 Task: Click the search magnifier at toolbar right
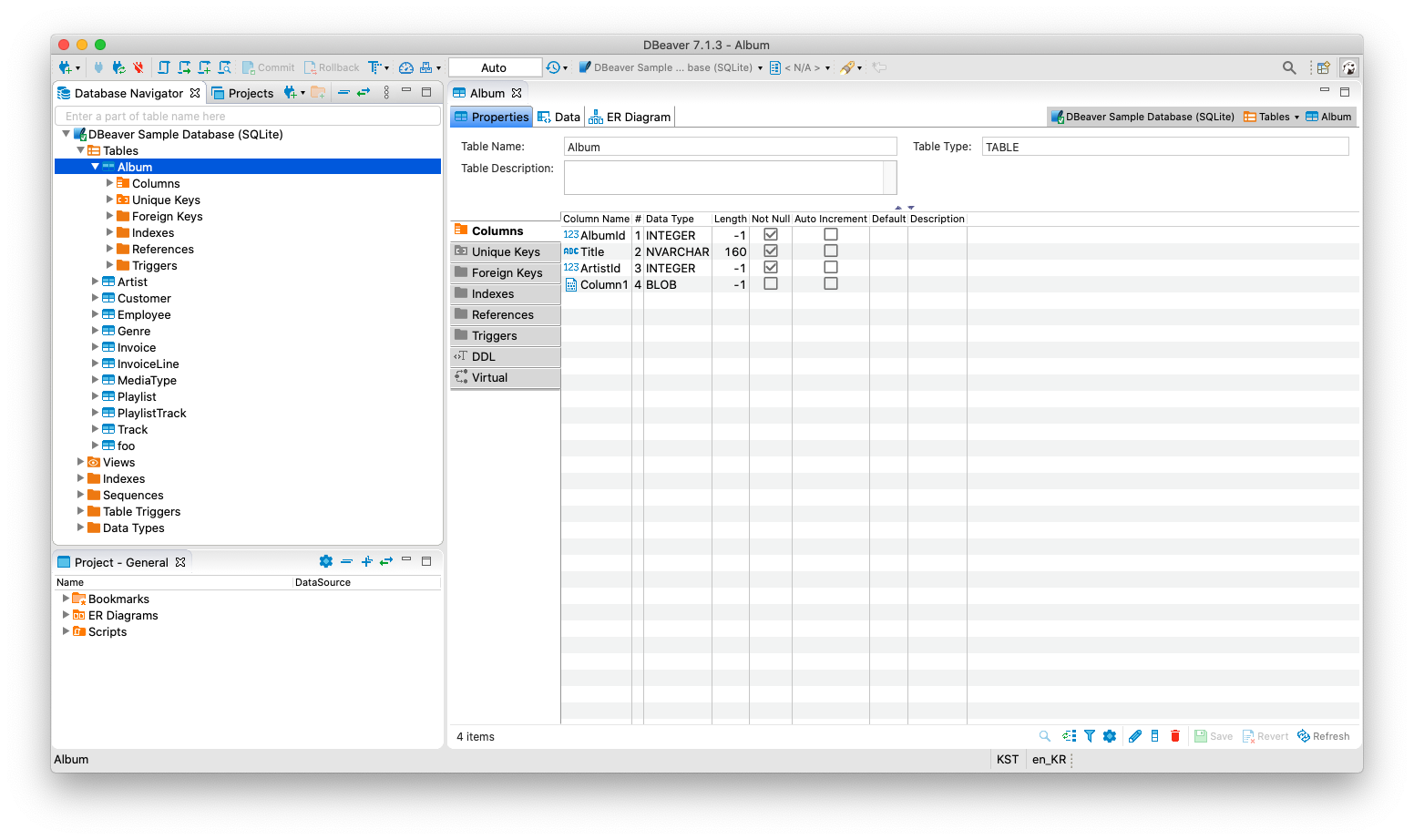[x=1289, y=67]
